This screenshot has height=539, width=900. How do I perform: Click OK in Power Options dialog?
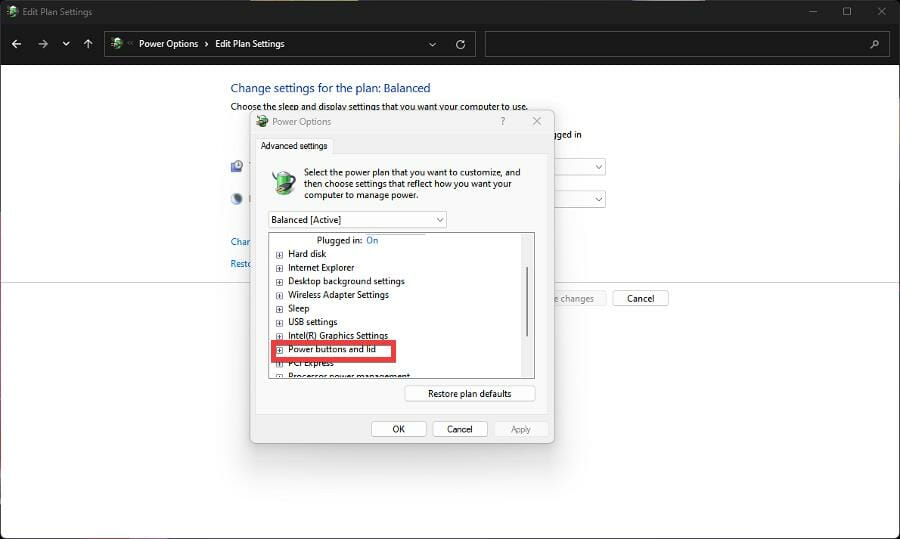(x=398, y=429)
